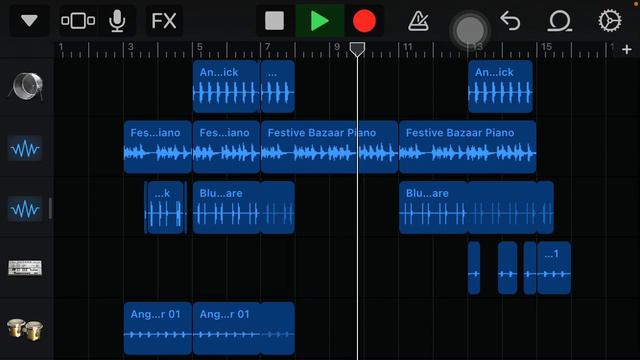Start playback with green Play button
This screenshot has height=360, width=640.
pos(319,20)
